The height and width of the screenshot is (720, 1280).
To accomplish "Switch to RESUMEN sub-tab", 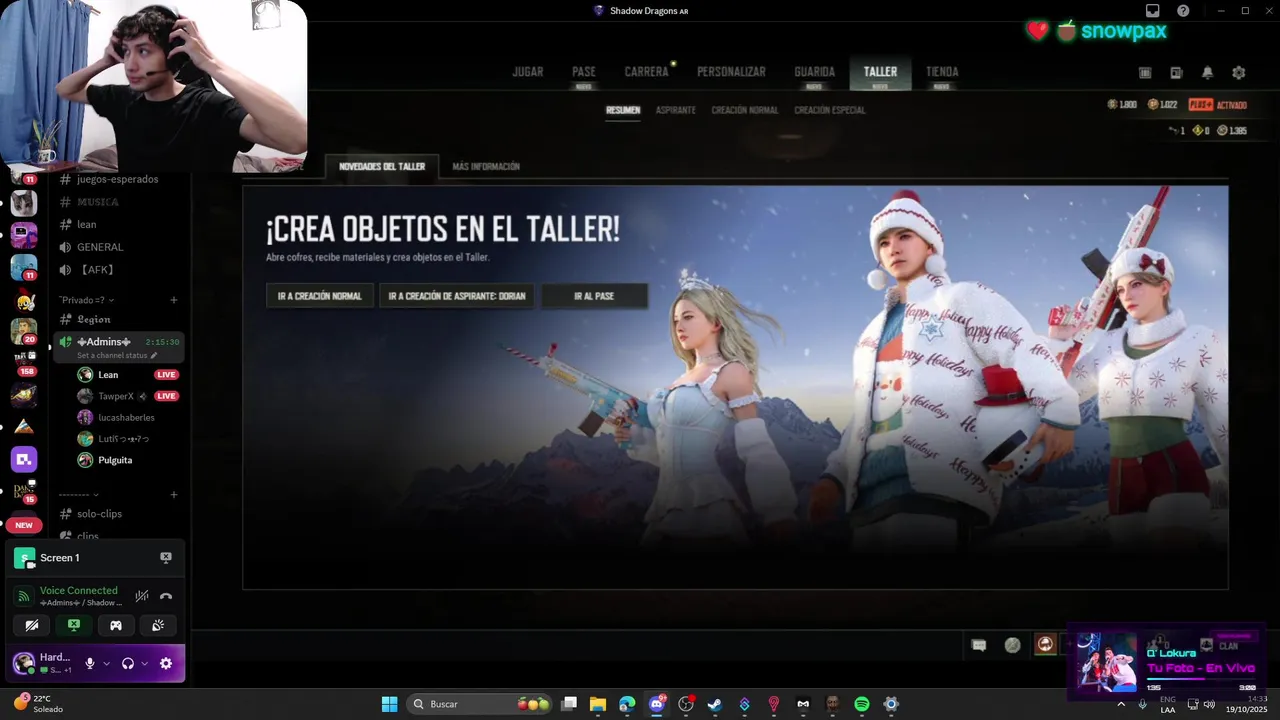I will (623, 110).
